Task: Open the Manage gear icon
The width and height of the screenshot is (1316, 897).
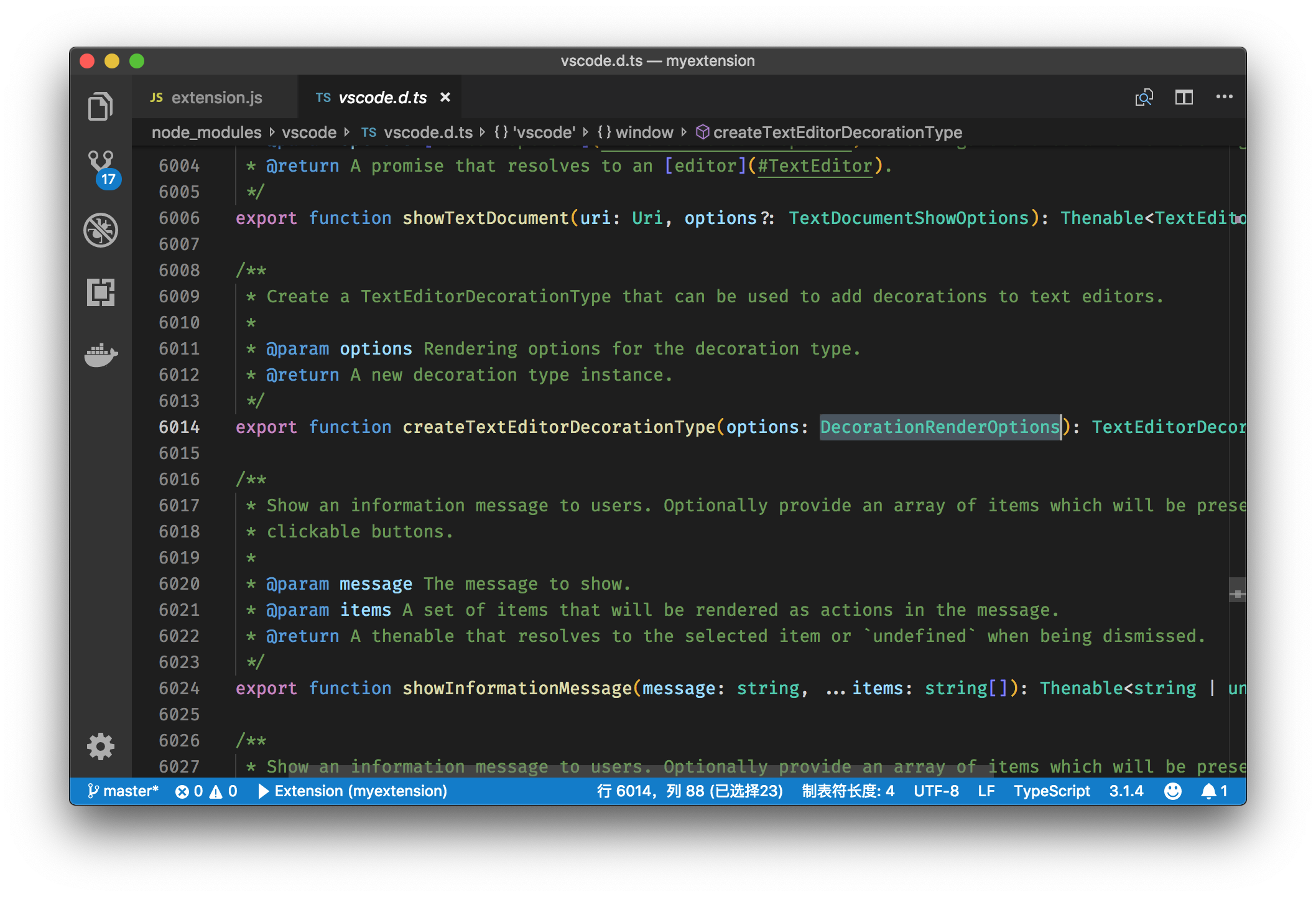Action: [101, 746]
